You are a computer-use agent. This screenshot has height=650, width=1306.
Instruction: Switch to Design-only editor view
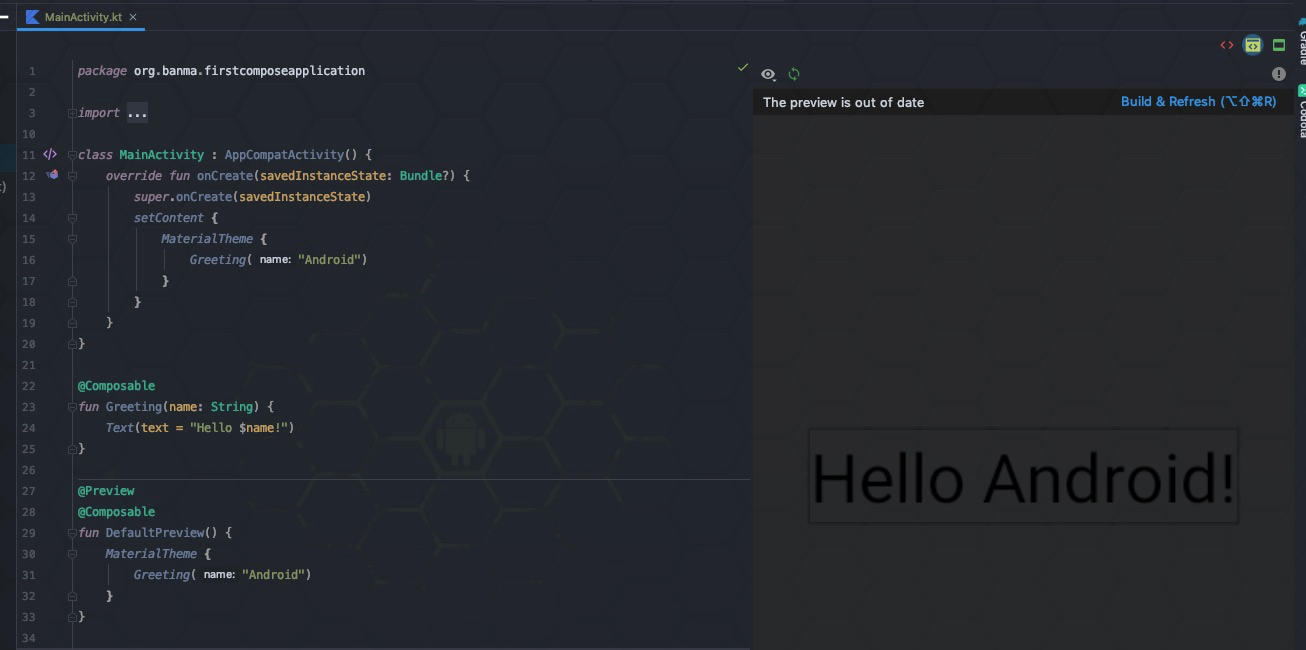1279,45
